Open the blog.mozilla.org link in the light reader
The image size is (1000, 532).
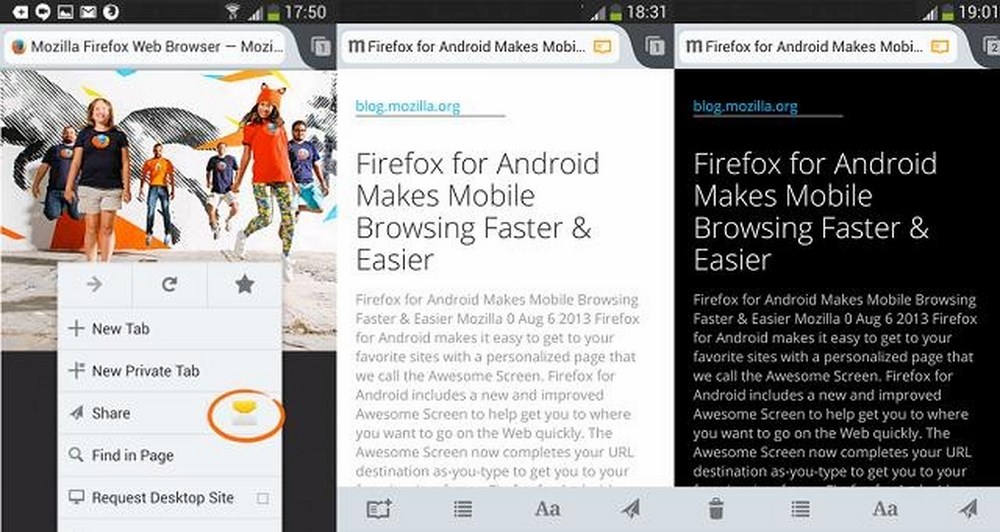(x=408, y=106)
